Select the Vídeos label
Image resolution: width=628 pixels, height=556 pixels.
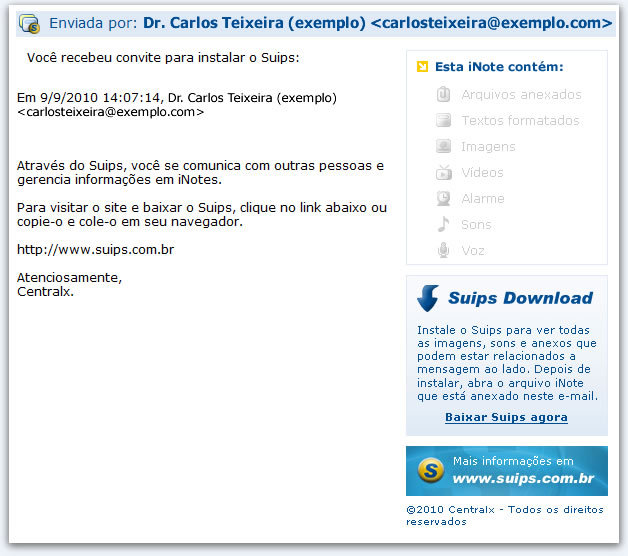[482, 172]
